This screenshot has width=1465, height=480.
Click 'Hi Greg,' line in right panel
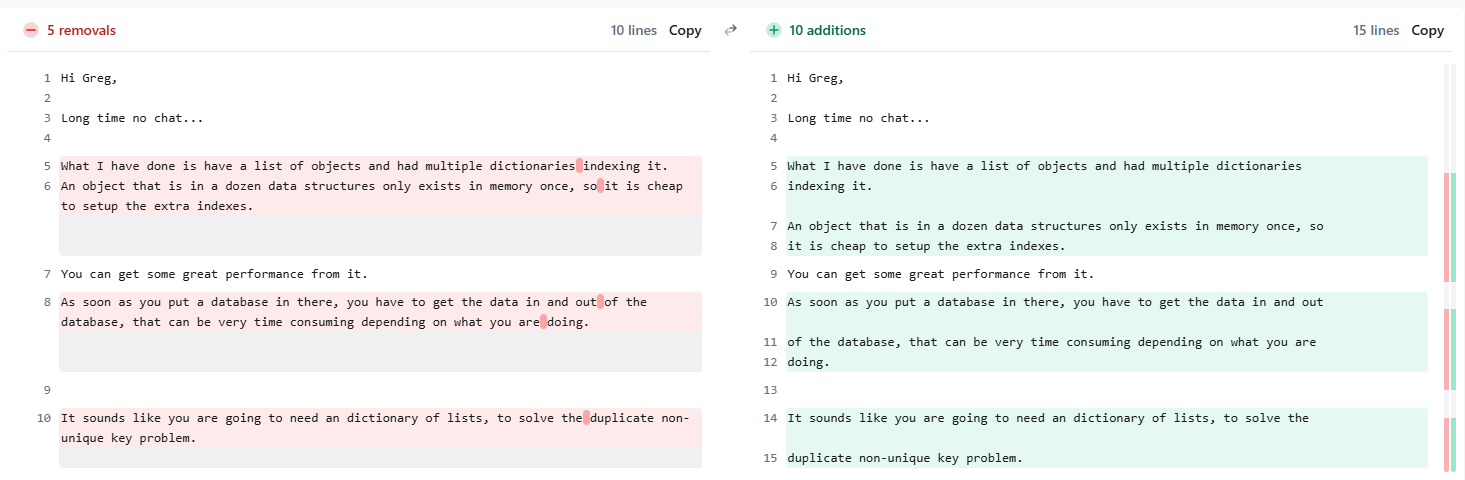click(815, 78)
